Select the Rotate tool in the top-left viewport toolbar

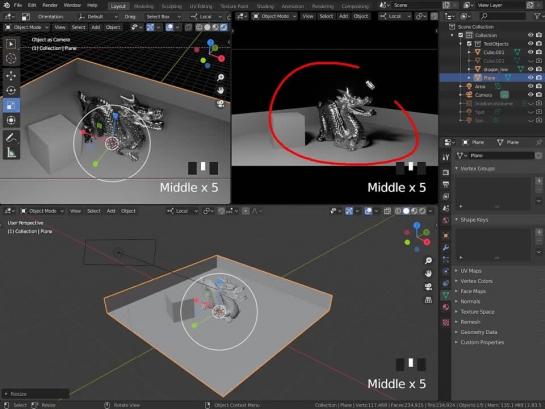pyautogui.click(x=11, y=90)
